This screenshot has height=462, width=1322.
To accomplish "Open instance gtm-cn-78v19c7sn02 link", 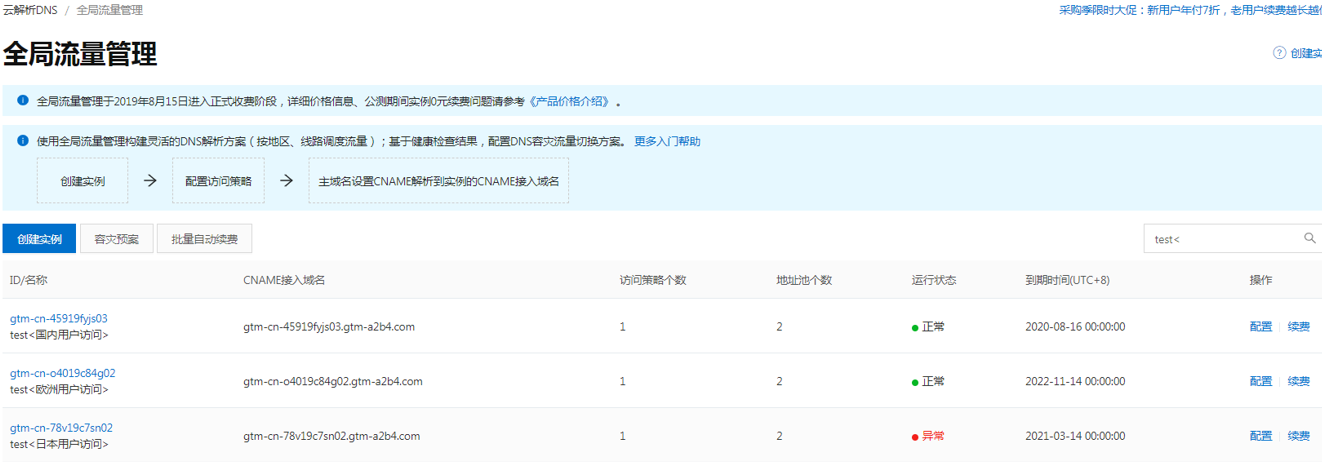I will 61,428.
